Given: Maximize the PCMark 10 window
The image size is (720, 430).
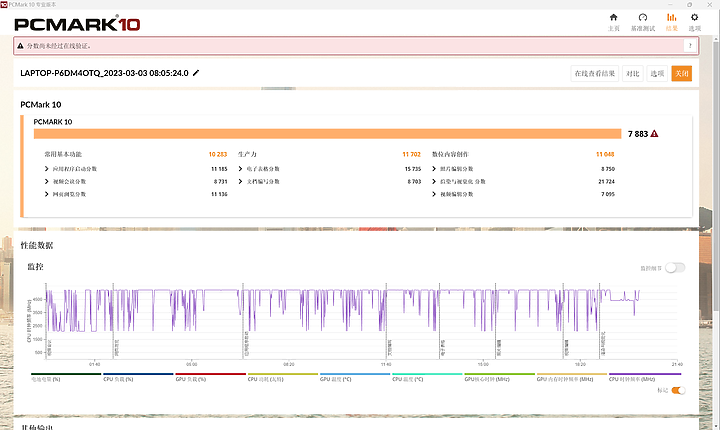Looking at the screenshot, I should click(689, 5).
